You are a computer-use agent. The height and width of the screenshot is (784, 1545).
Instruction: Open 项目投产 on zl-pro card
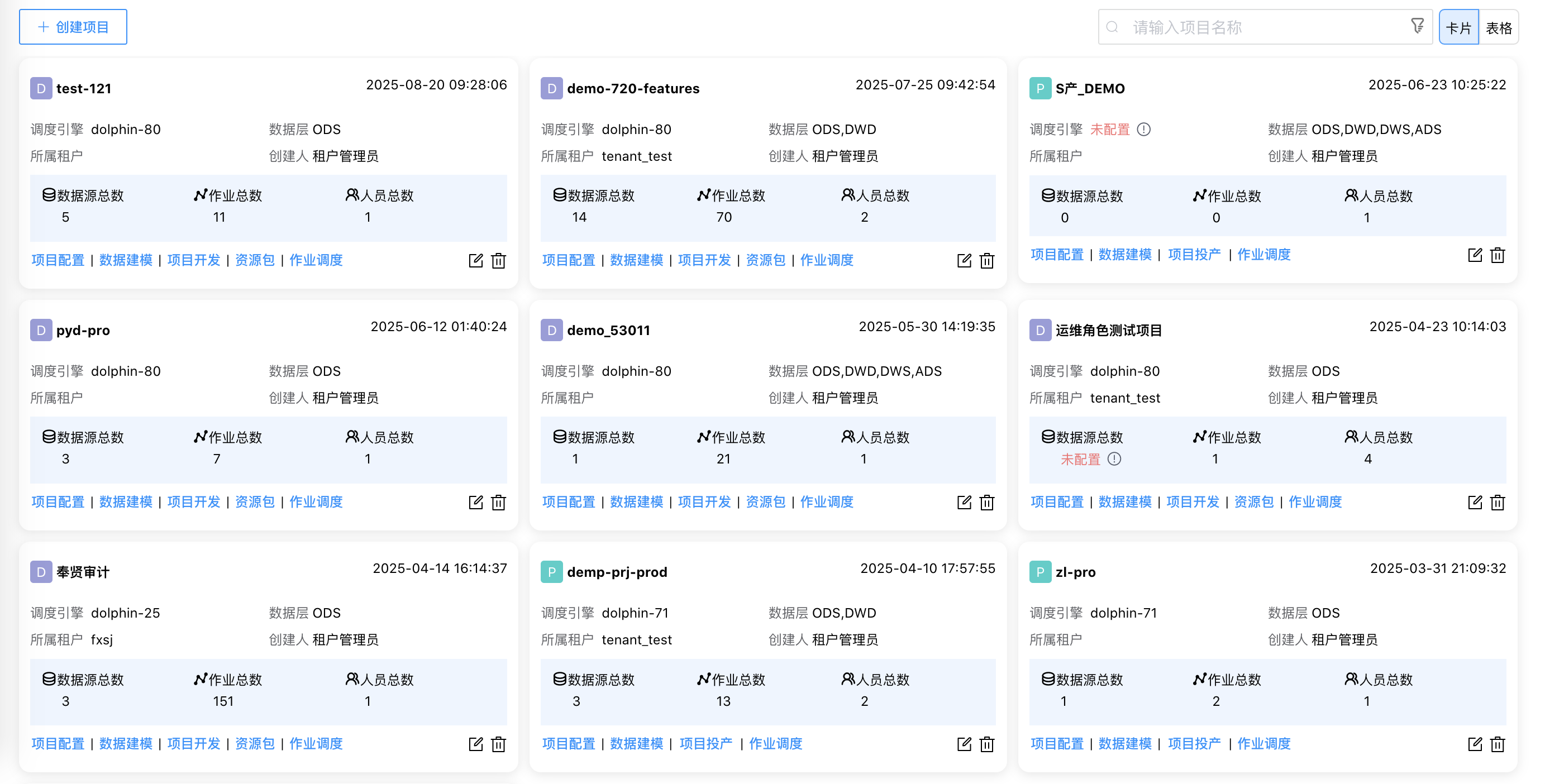tap(1194, 744)
